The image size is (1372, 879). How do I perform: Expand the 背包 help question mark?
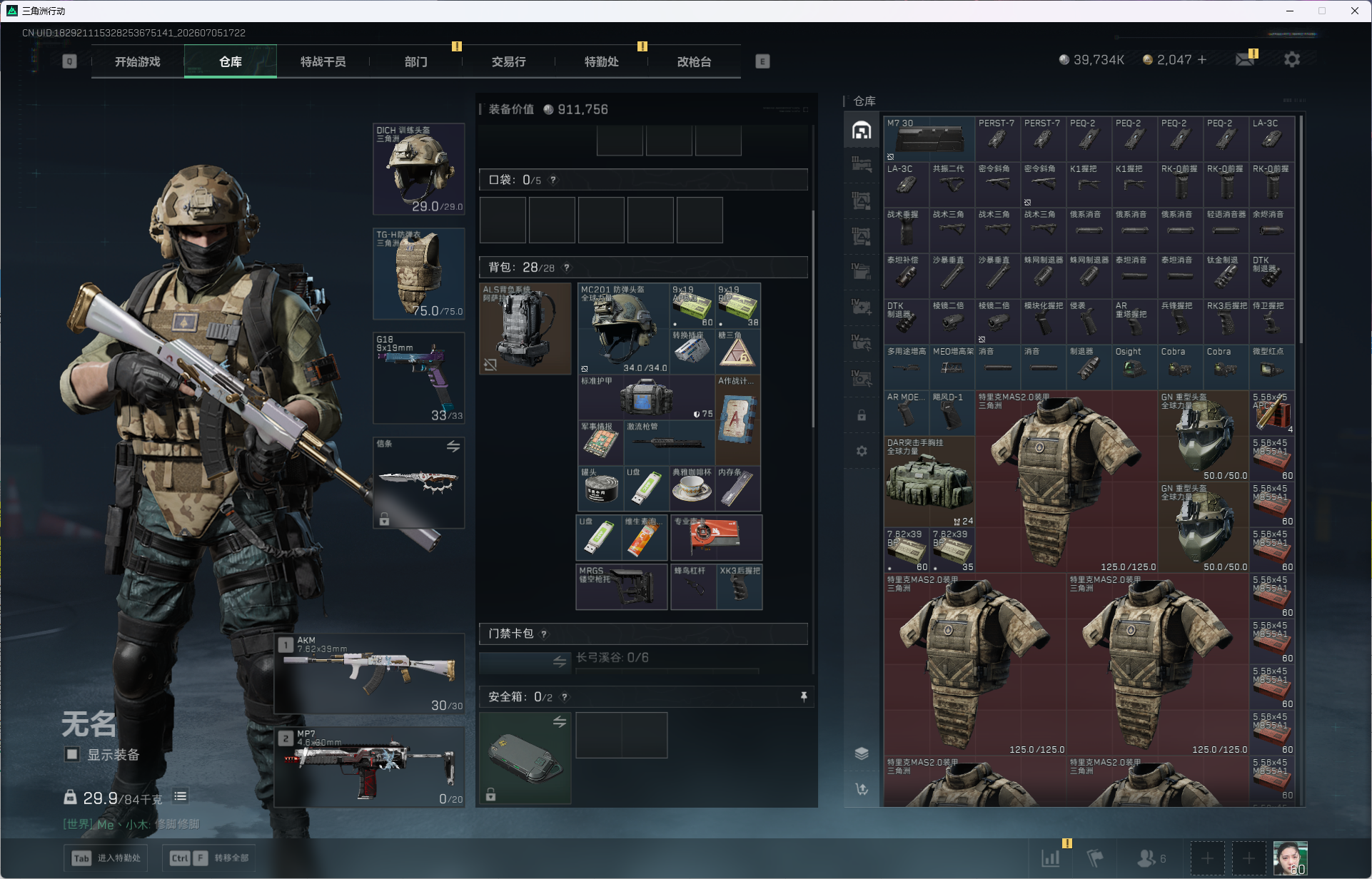pos(568,268)
